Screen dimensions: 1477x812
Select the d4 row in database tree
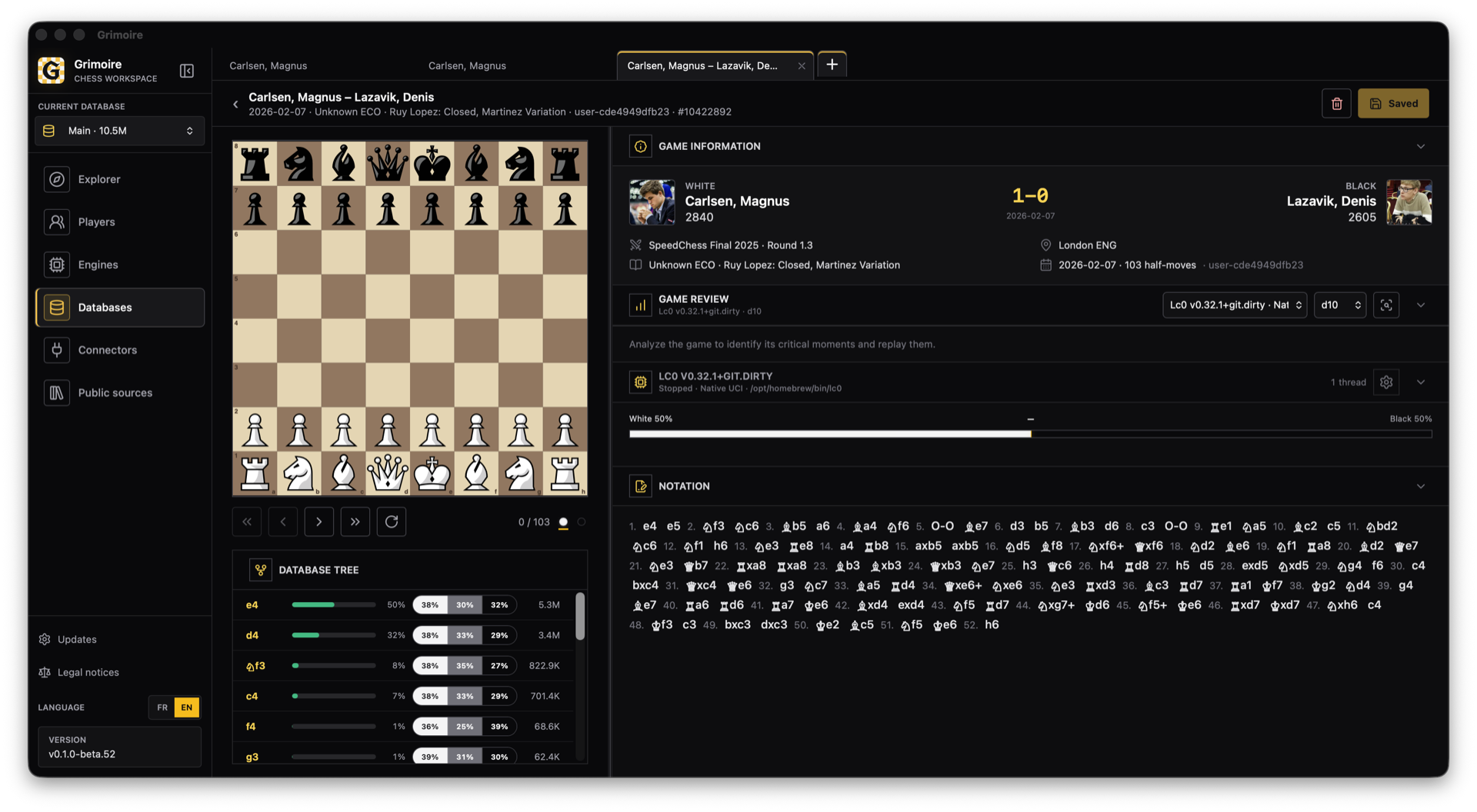[404, 636]
